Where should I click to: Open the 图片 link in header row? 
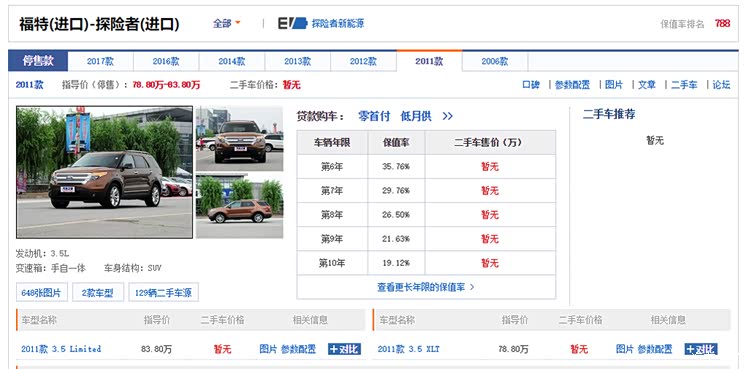pyautogui.click(x=614, y=85)
